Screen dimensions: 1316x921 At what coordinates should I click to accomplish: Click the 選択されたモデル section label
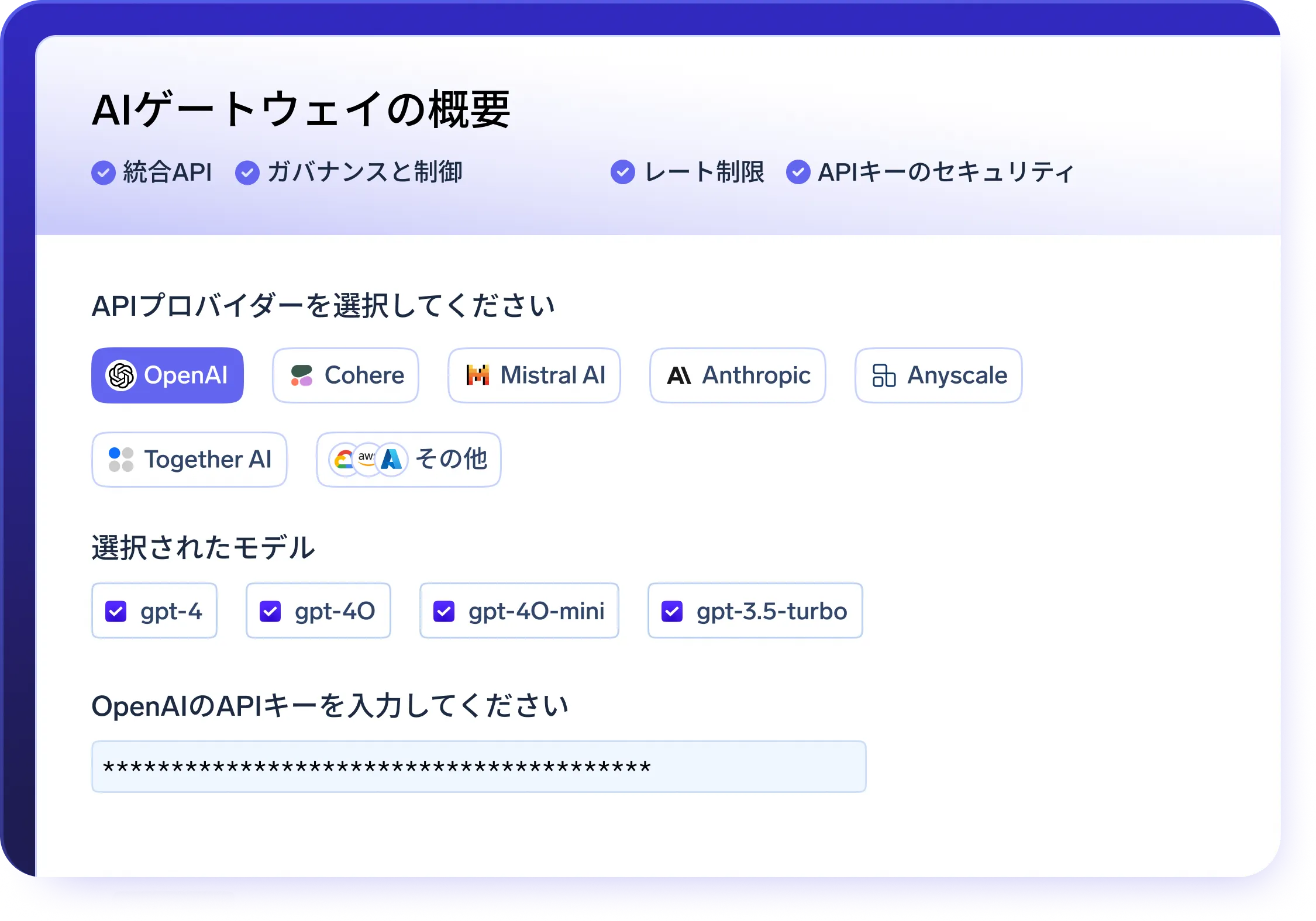pyautogui.click(x=204, y=548)
